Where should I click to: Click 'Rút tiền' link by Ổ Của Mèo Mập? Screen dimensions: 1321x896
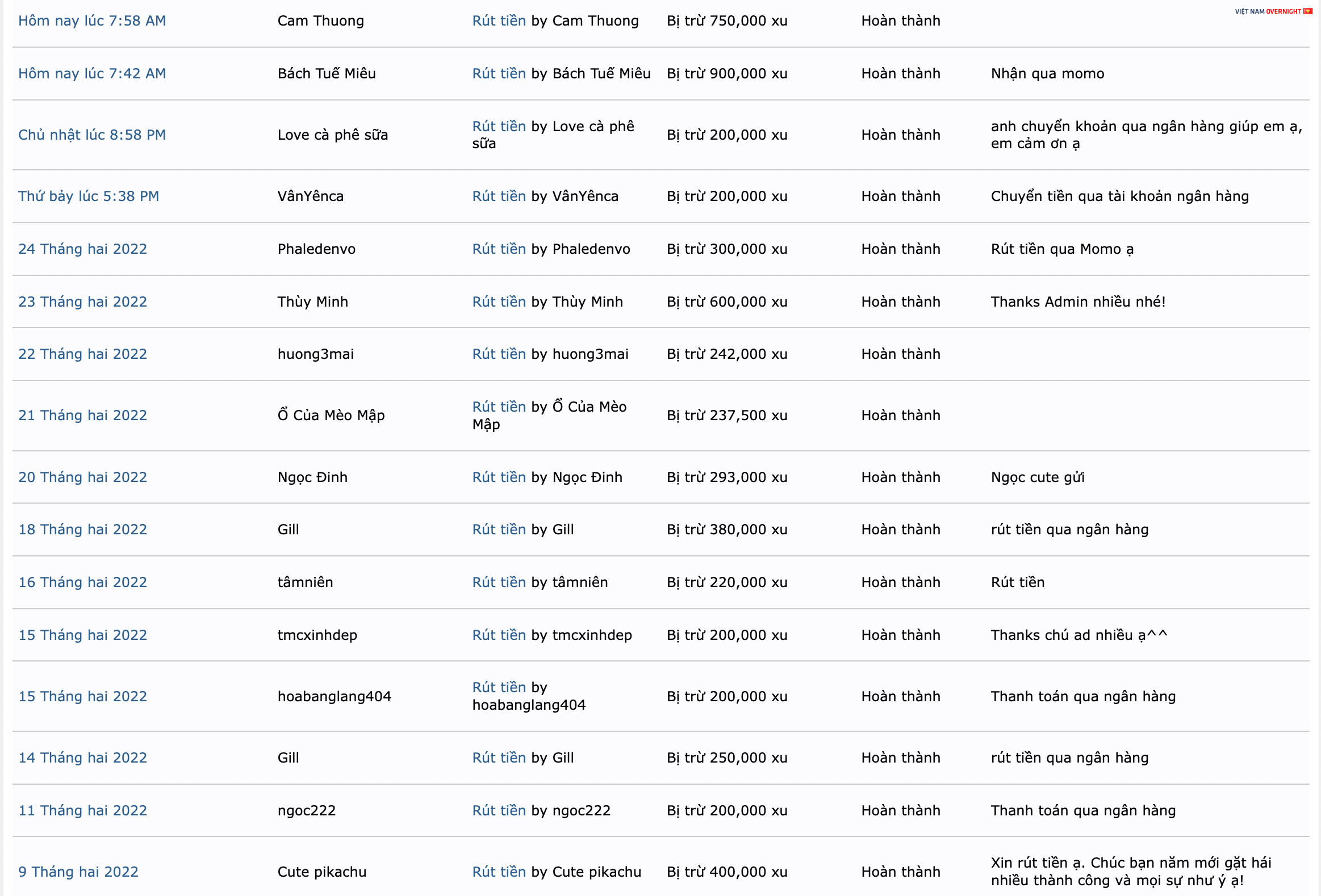tap(499, 407)
